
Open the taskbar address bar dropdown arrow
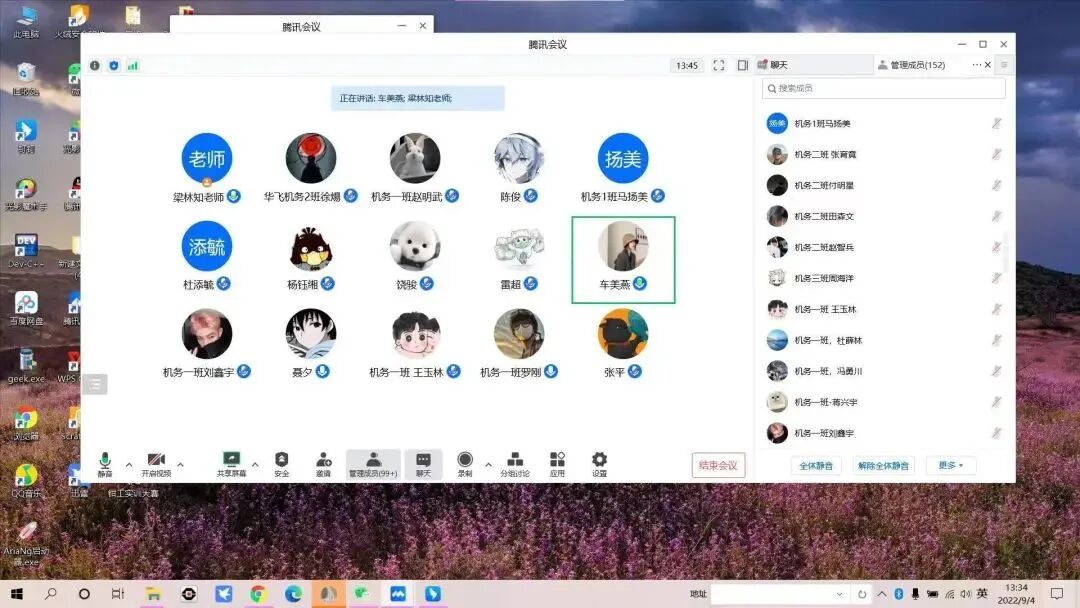839,594
